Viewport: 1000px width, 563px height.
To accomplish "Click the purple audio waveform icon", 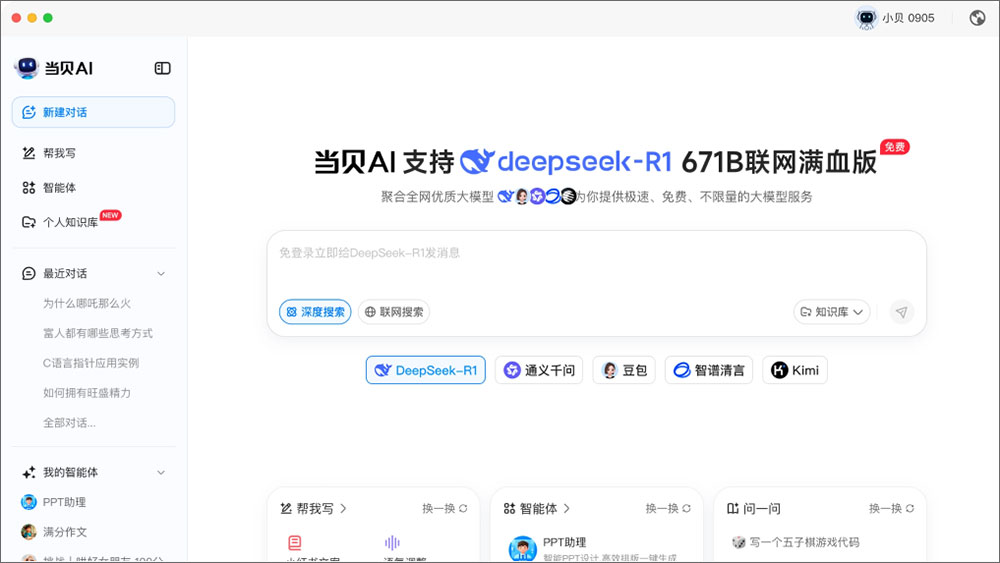I will (392, 543).
